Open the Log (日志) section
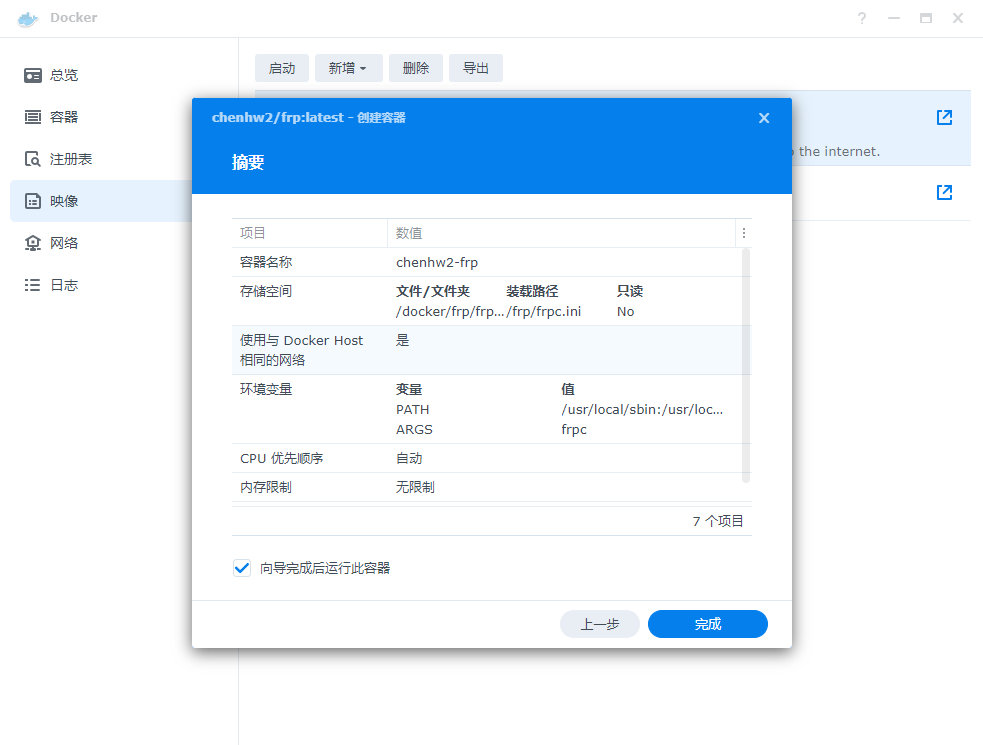 pos(63,285)
